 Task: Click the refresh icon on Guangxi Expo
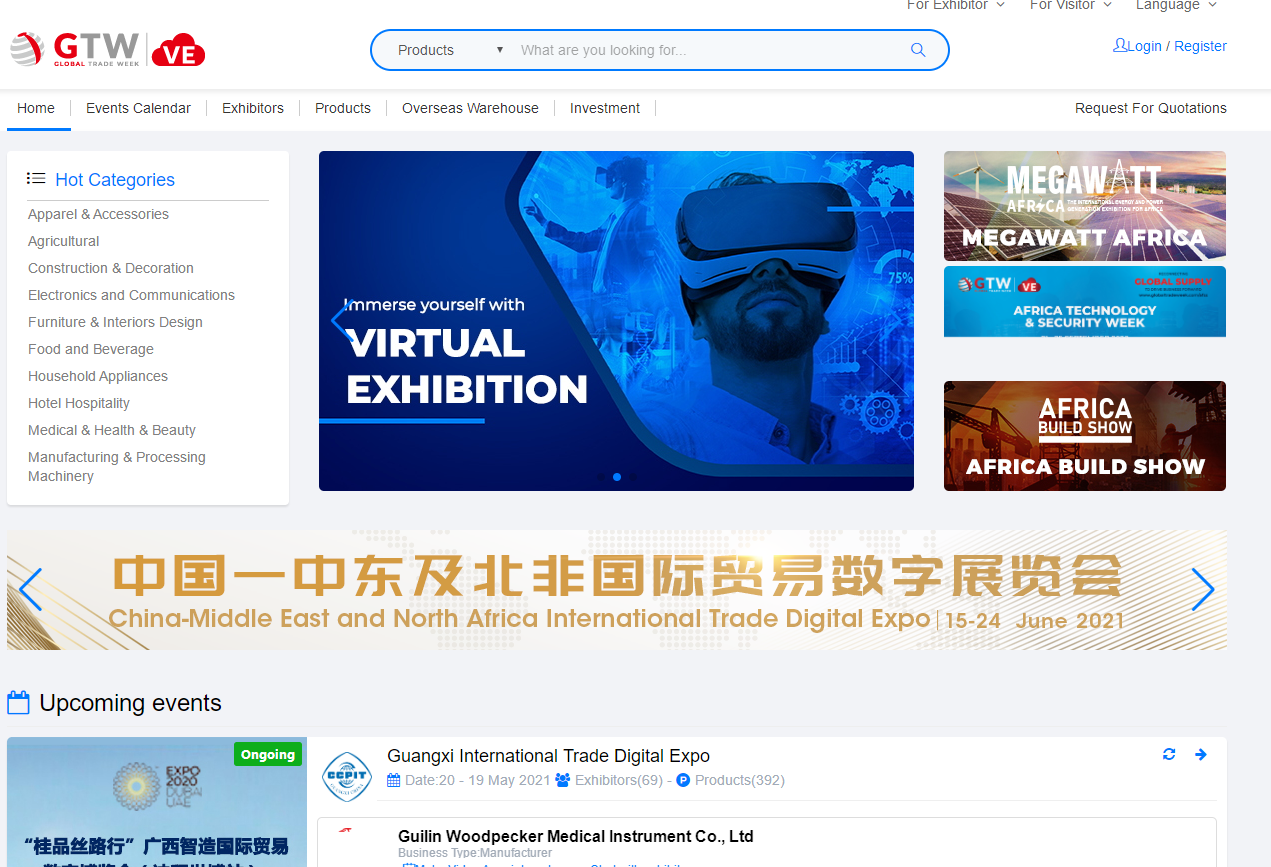click(1169, 754)
